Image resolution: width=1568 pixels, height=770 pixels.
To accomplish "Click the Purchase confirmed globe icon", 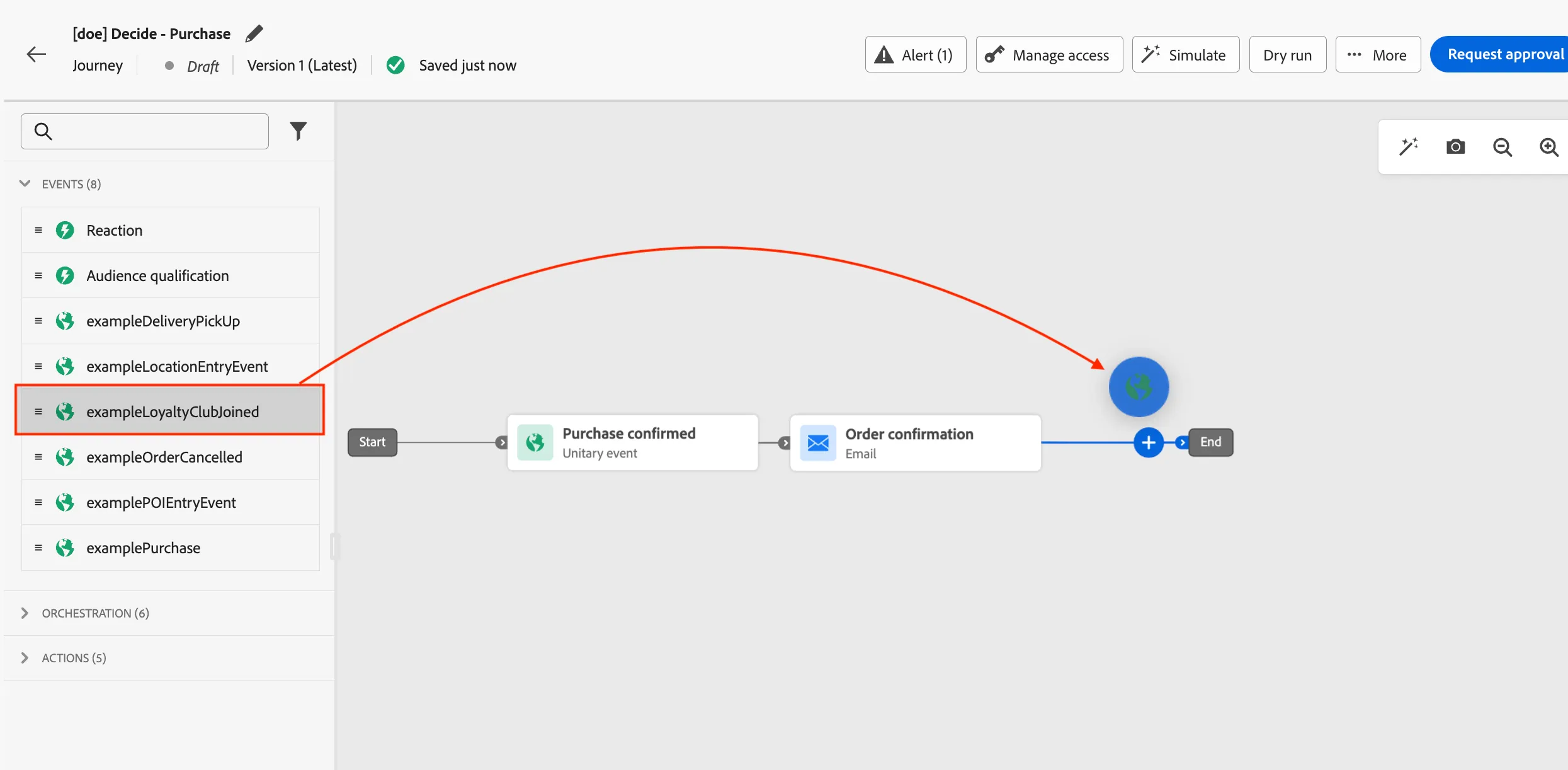I will tap(535, 442).
